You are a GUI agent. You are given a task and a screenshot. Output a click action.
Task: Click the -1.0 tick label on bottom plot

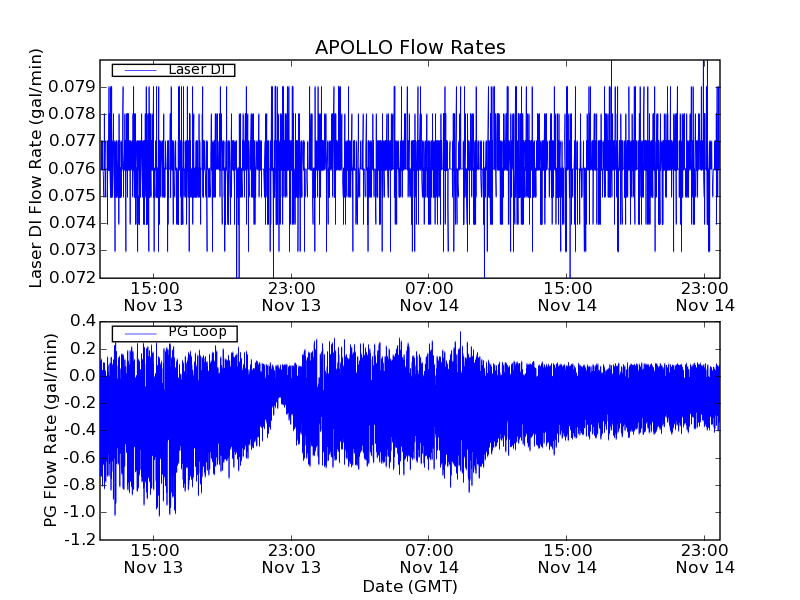coord(80,512)
